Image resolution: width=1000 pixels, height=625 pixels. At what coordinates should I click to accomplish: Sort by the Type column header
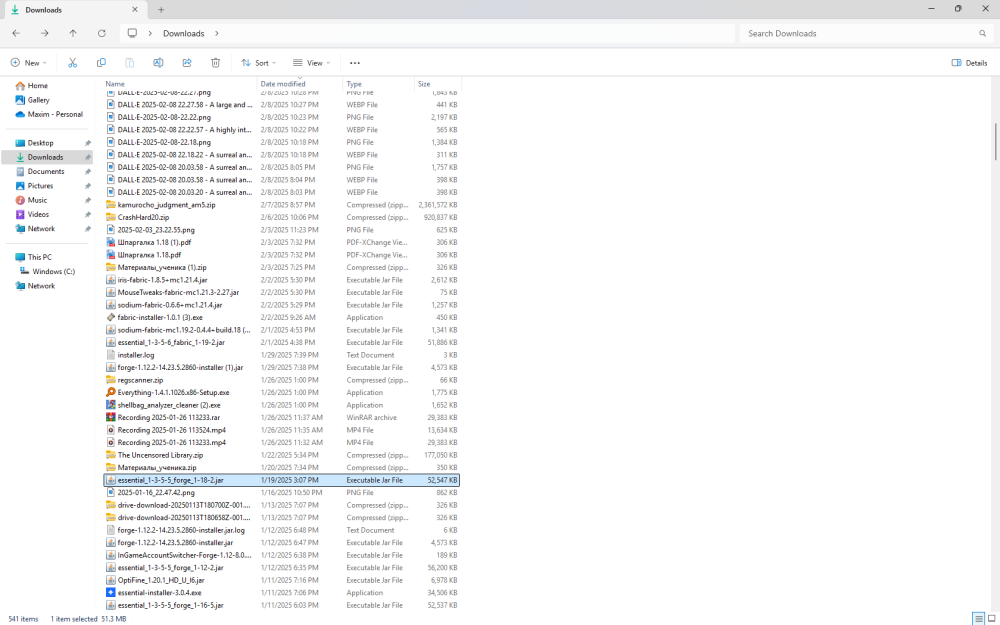(379, 84)
